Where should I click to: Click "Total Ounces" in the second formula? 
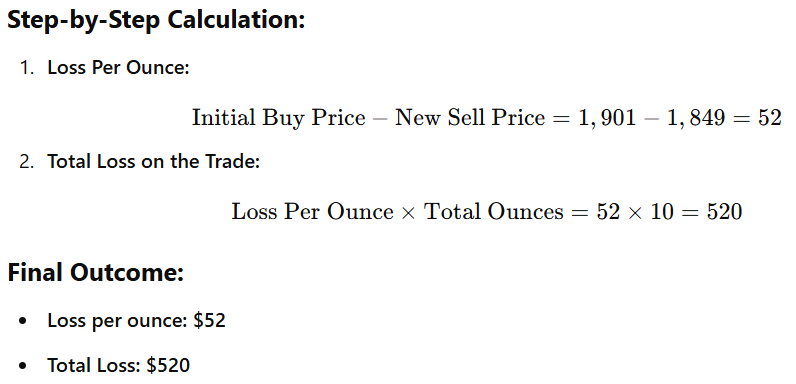pos(493,211)
